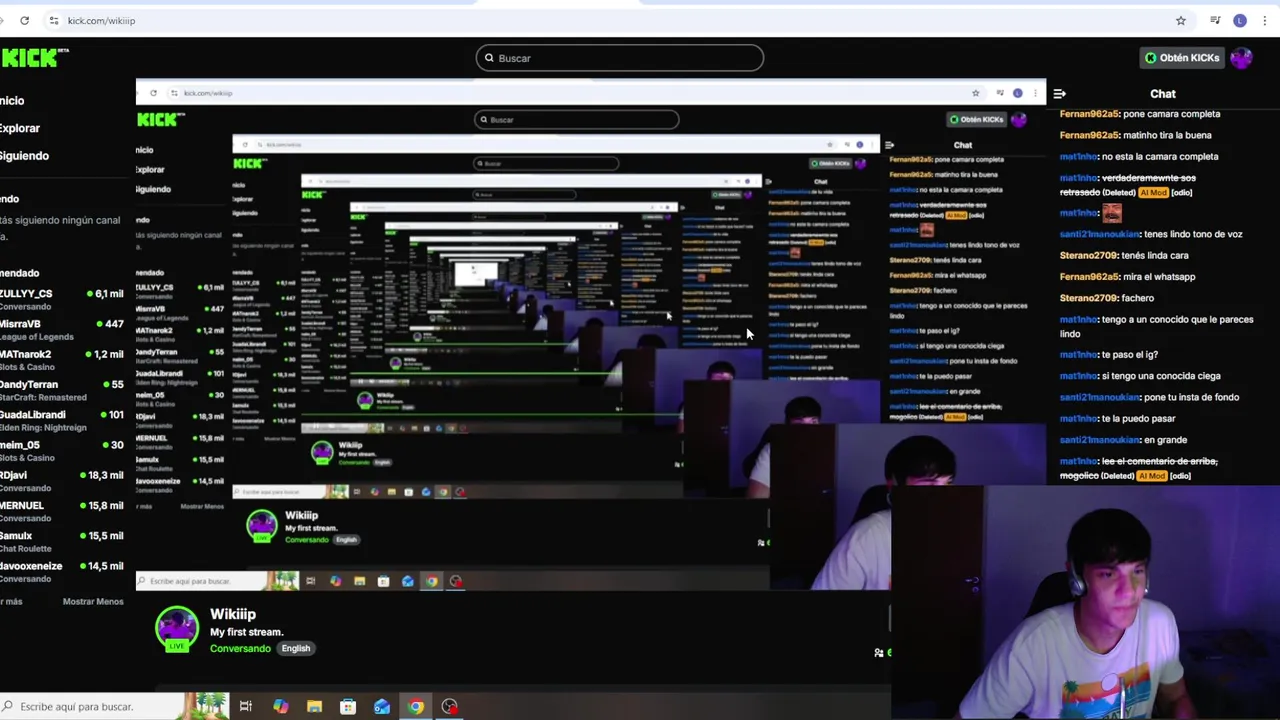This screenshot has height=720, width=1280.
Task: Click [odio] tag on 'mogolico' message
Action: pyautogui.click(x=1182, y=476)
